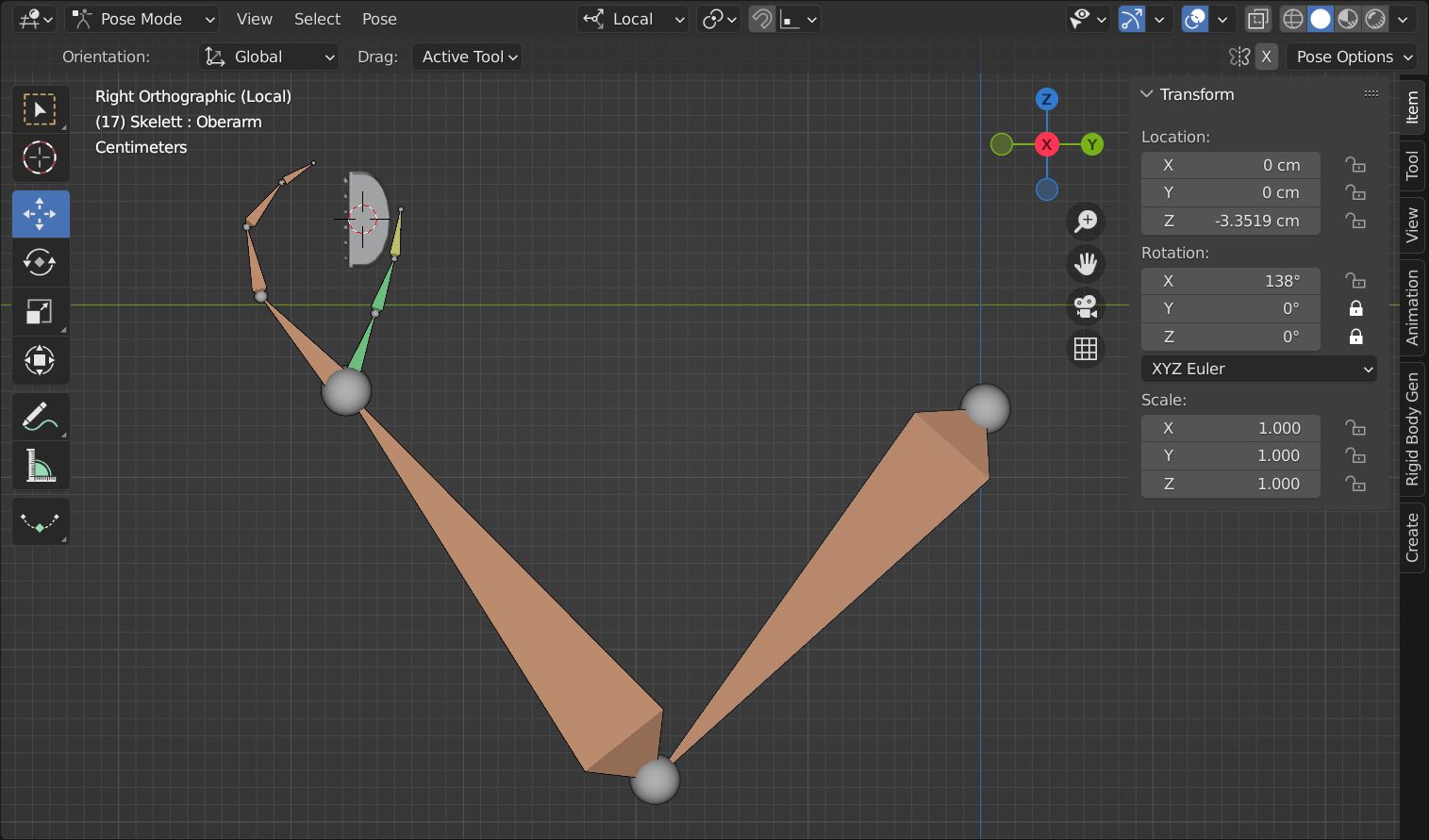Open the Pose Mode dropdown
Image resolution: width=1429 pixels, height=840 pixels.
[143, 19]
